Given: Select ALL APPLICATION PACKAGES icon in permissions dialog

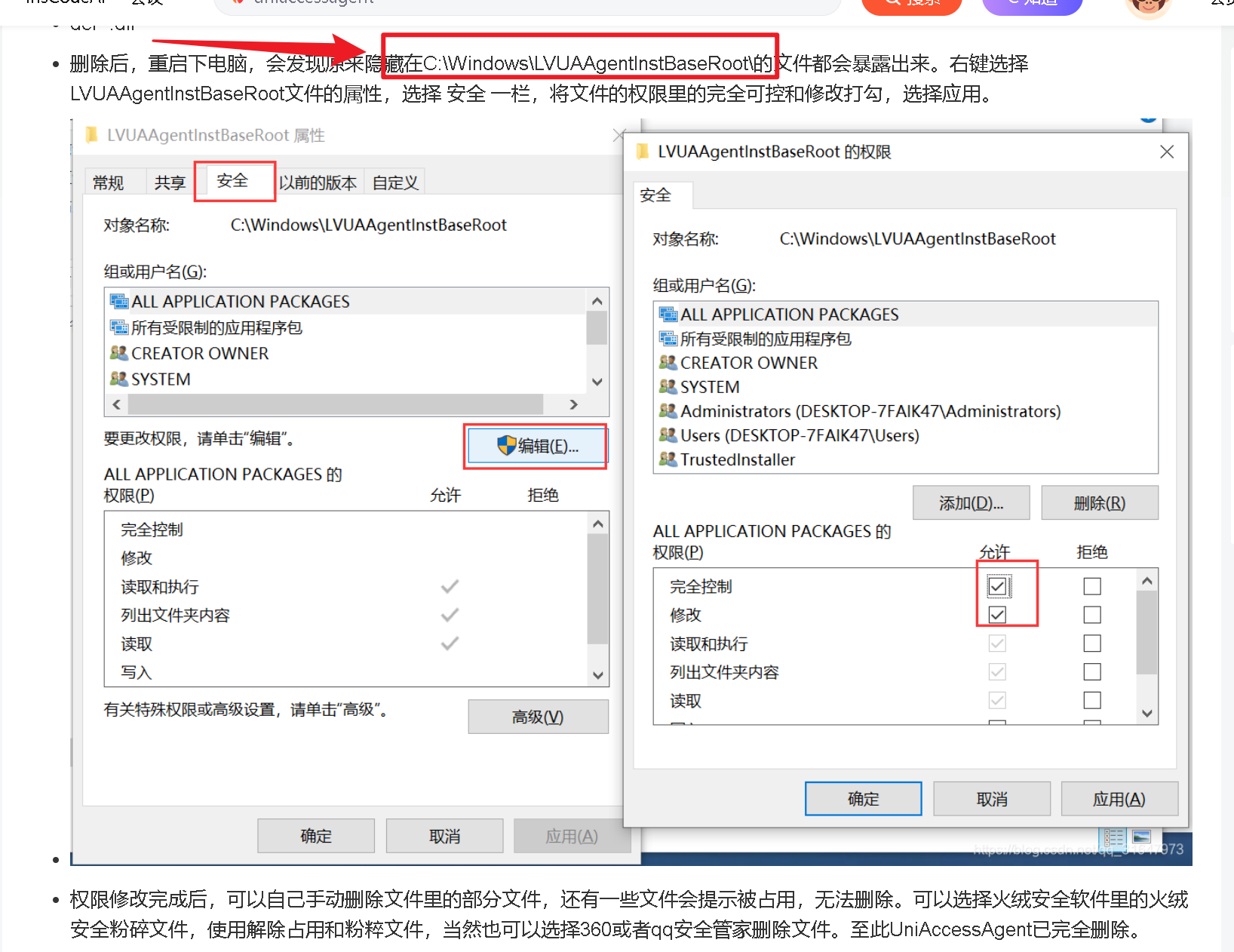Looking at the screenshot, I should (668, 314).
